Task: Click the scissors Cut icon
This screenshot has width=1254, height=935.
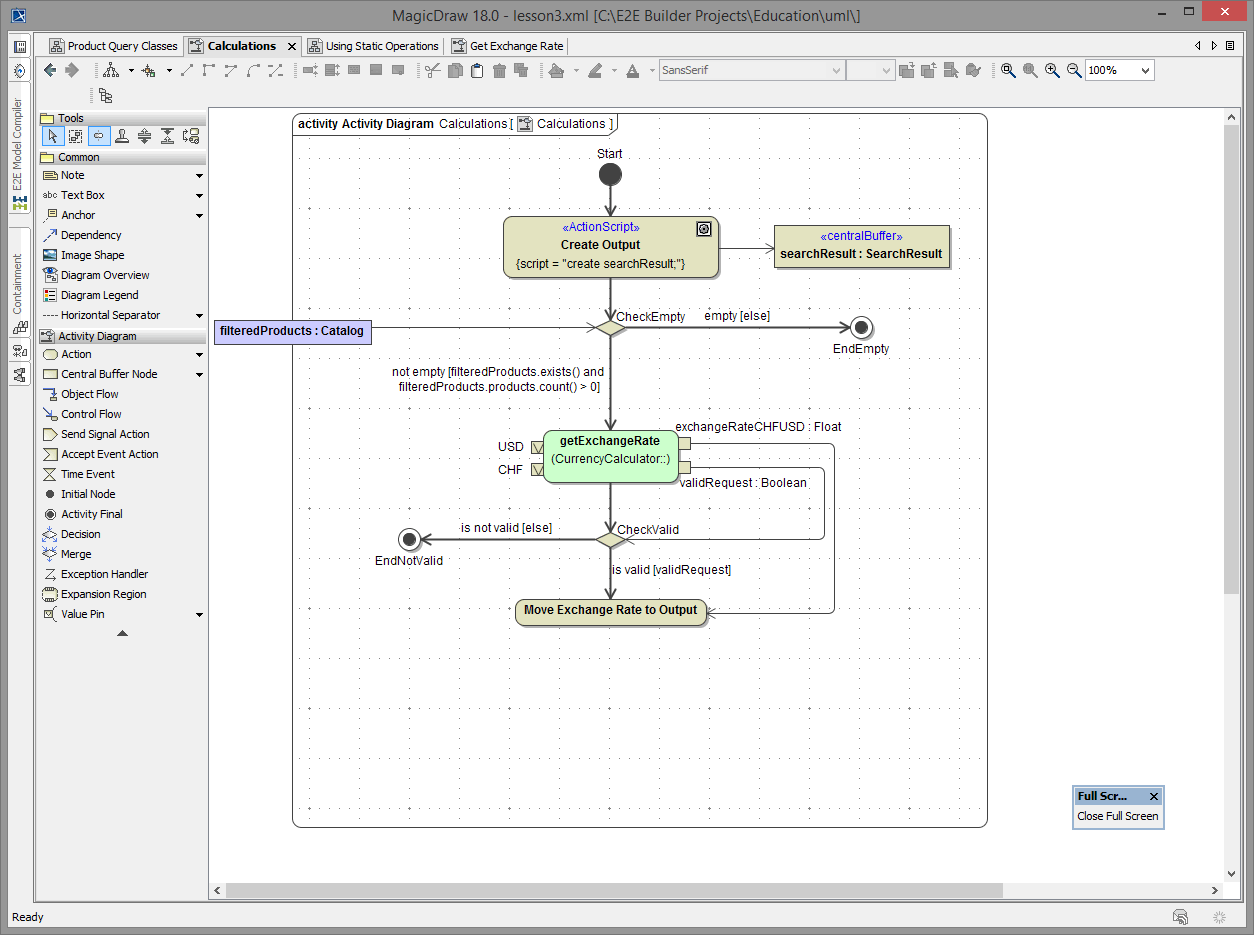Action: [x=432, y=70]
